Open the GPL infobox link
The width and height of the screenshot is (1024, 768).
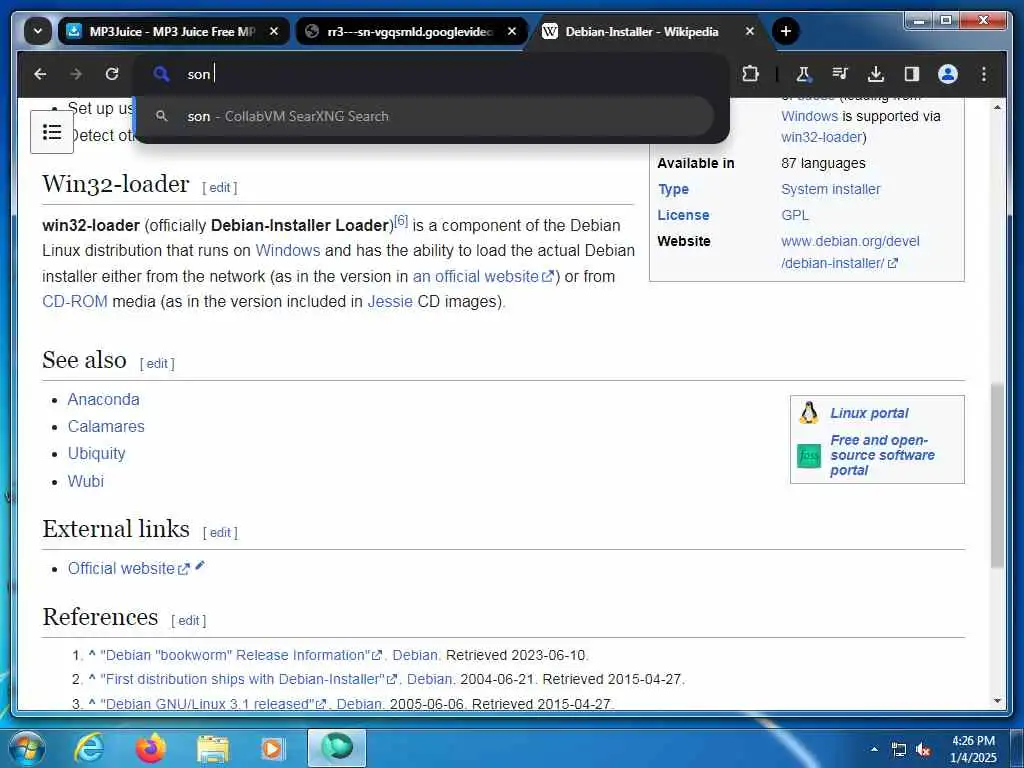pyautogui.click(x=795, y=216)
